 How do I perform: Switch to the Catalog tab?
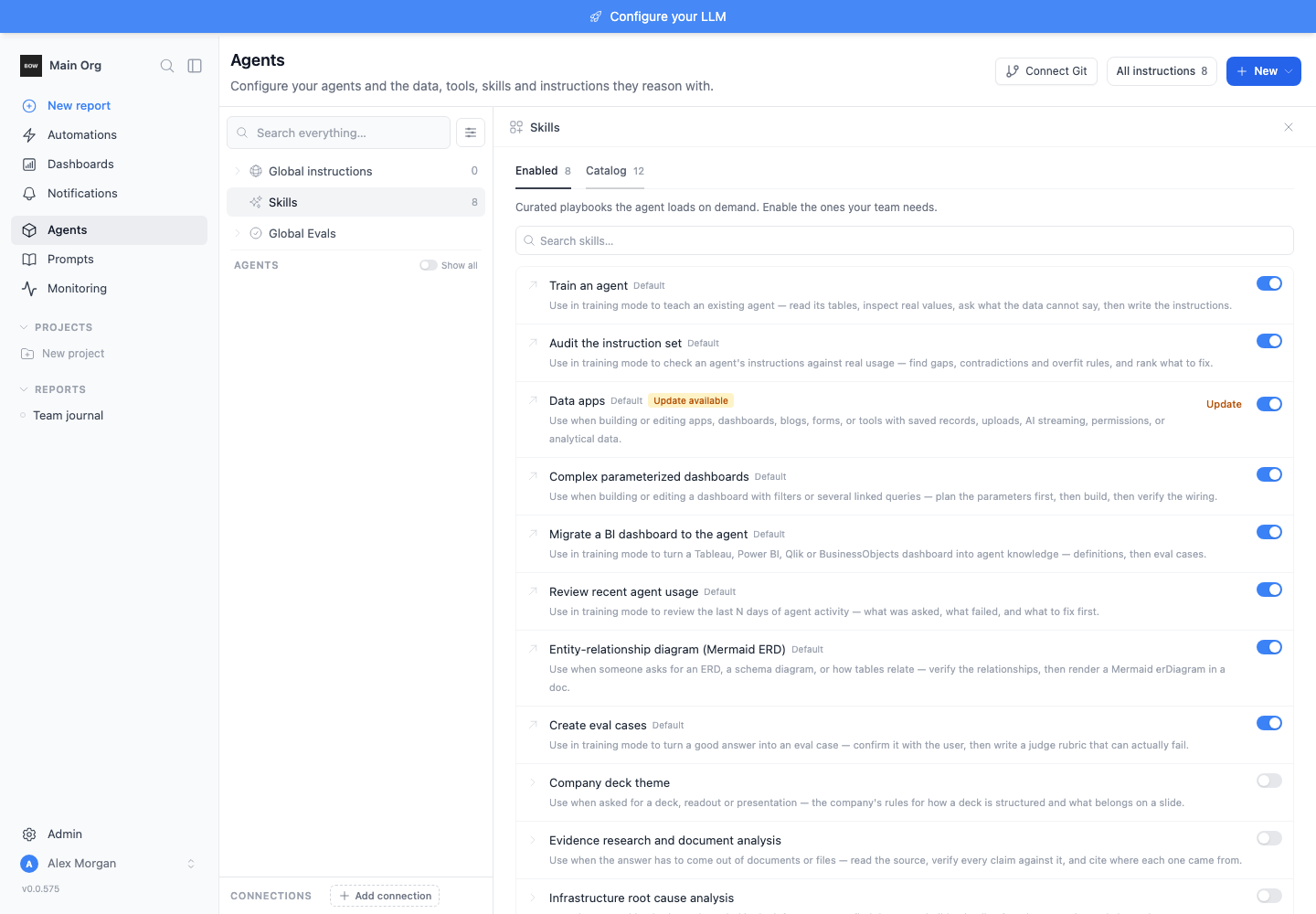pyautogui.click(x=615, y=171)
